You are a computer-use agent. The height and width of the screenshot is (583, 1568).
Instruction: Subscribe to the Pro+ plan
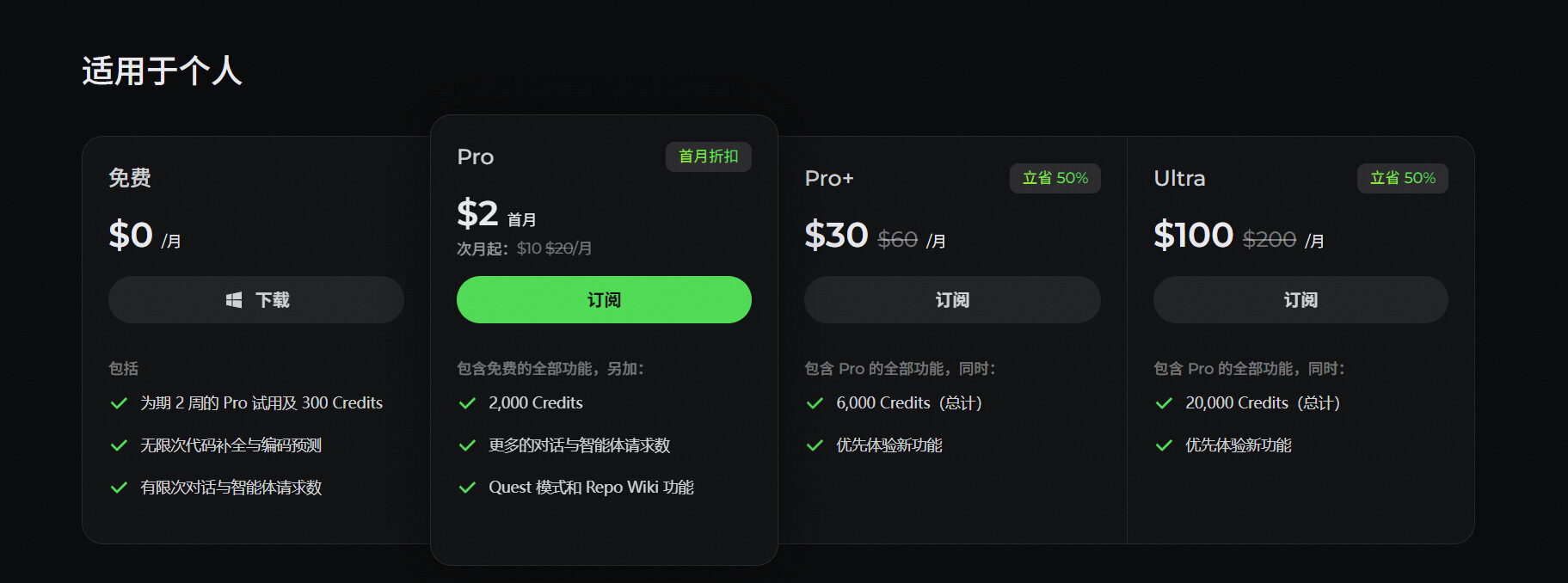pos(951,300)
